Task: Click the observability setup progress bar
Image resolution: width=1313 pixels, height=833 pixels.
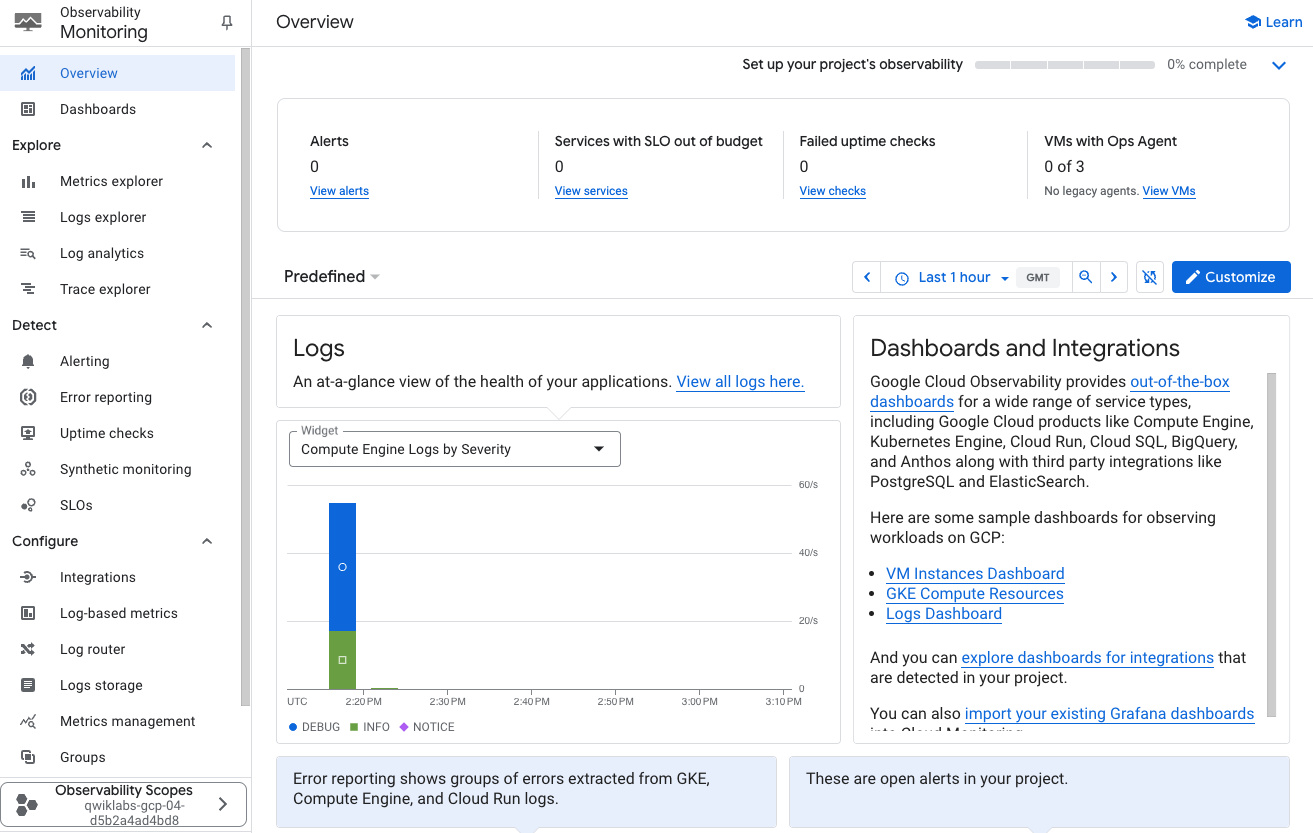Action: (1064, 64)
